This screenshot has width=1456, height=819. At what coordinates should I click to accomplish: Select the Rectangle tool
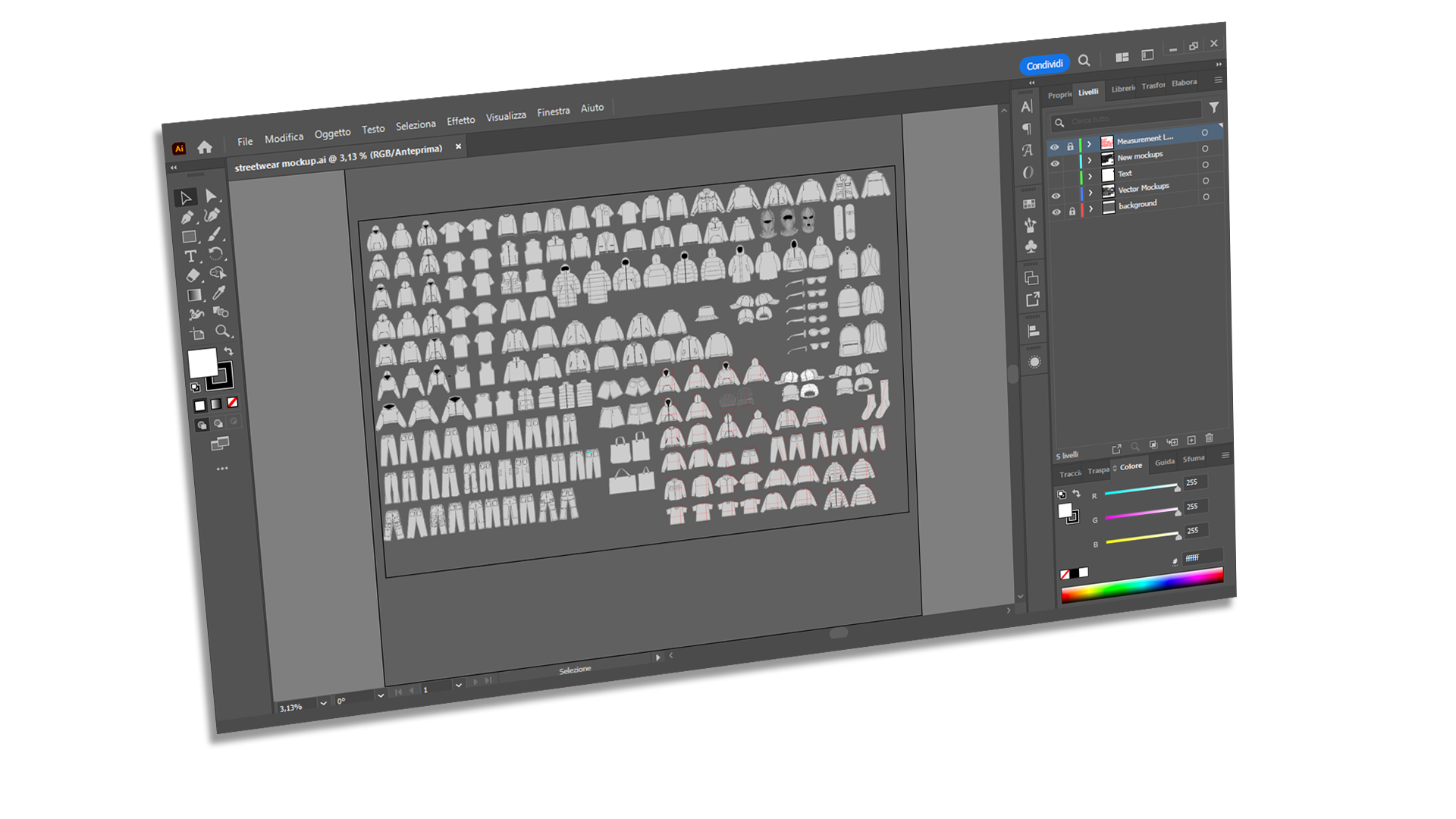[x=190, y=235]
